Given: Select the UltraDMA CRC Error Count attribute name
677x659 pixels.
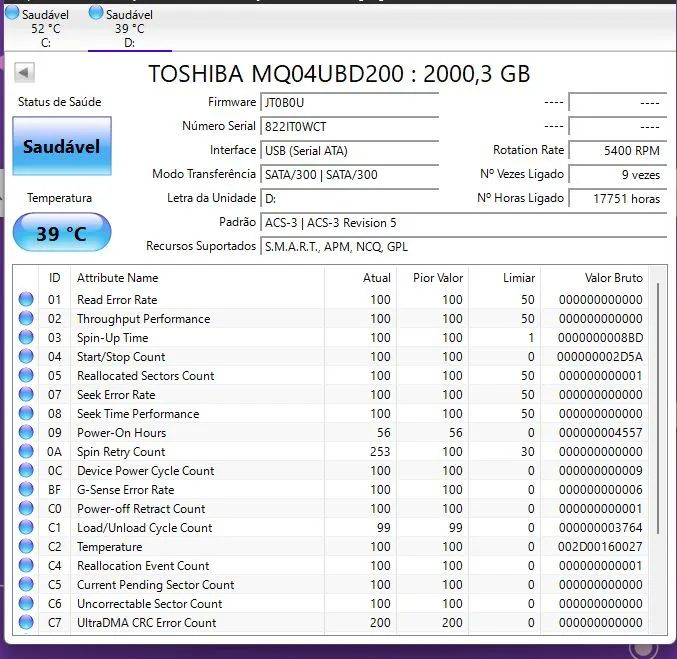Looking at the screenshot, I should click(x=146, y=623).
